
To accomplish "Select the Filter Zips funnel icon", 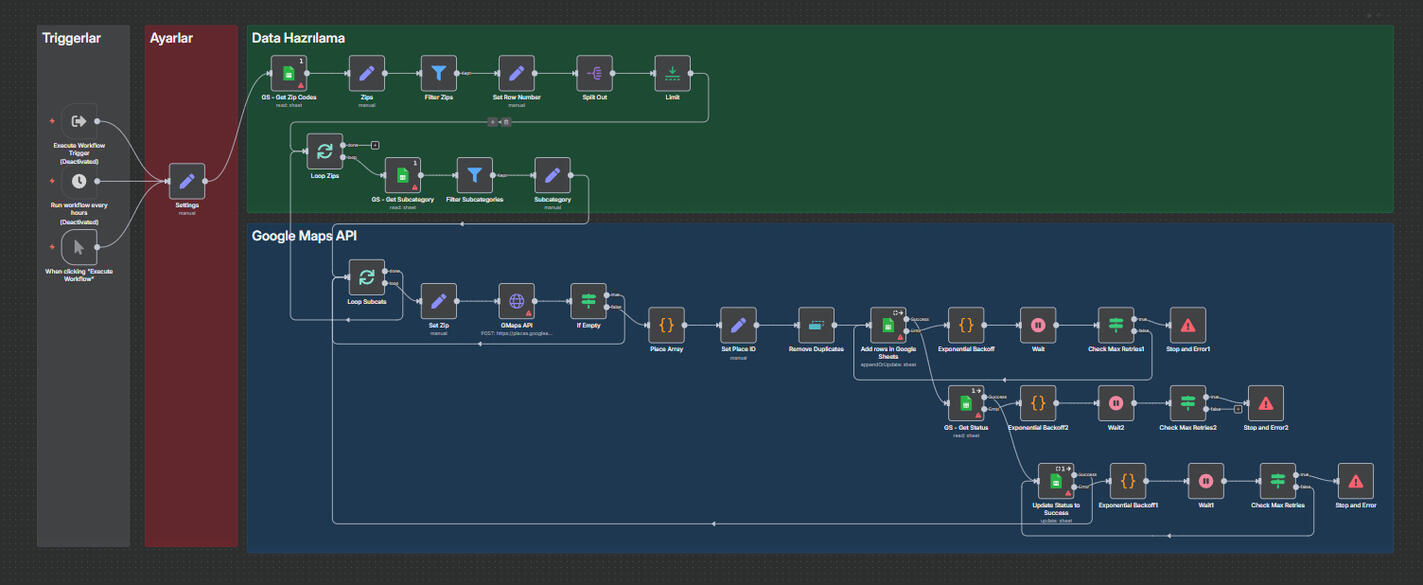I will [x=439, y=72].
